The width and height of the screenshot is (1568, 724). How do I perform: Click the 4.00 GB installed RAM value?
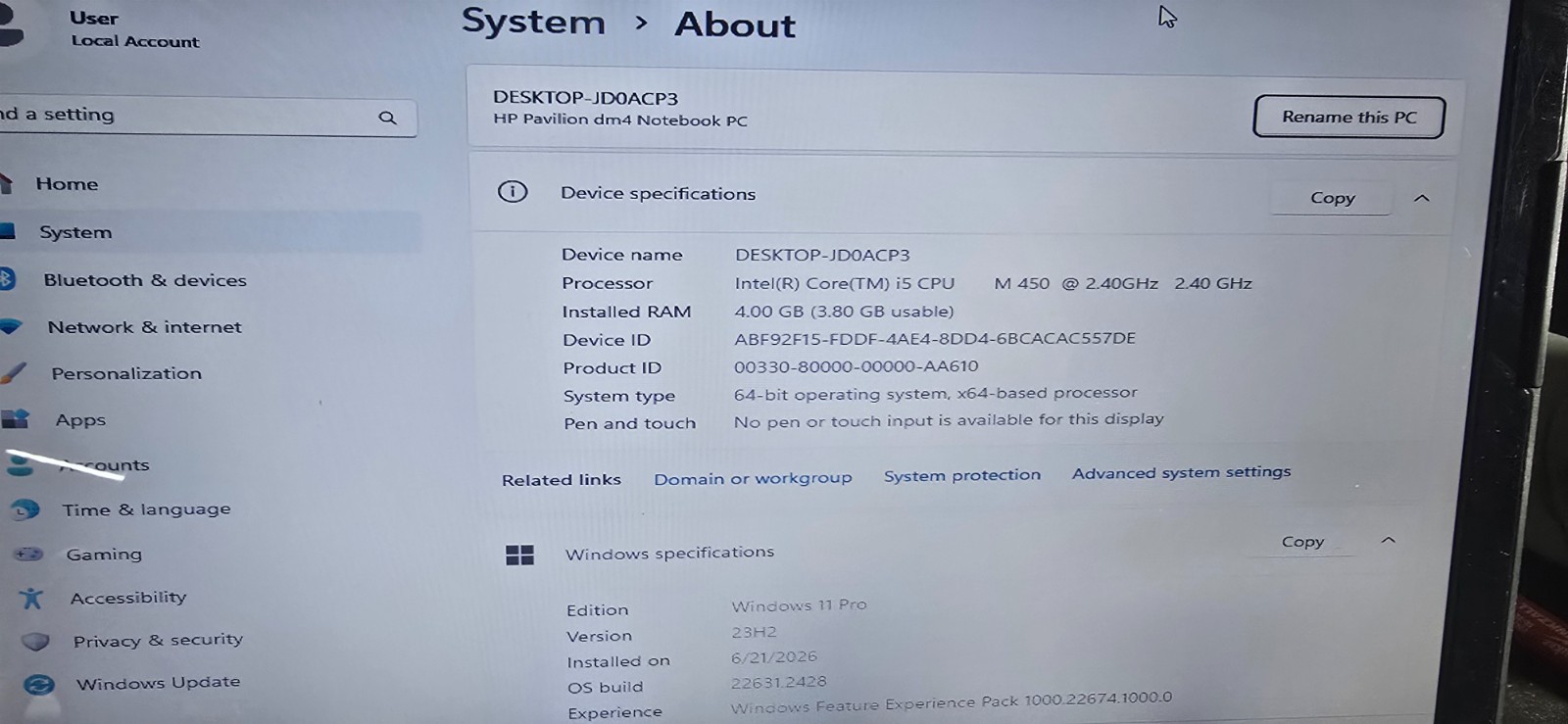[x=844, y=312]
